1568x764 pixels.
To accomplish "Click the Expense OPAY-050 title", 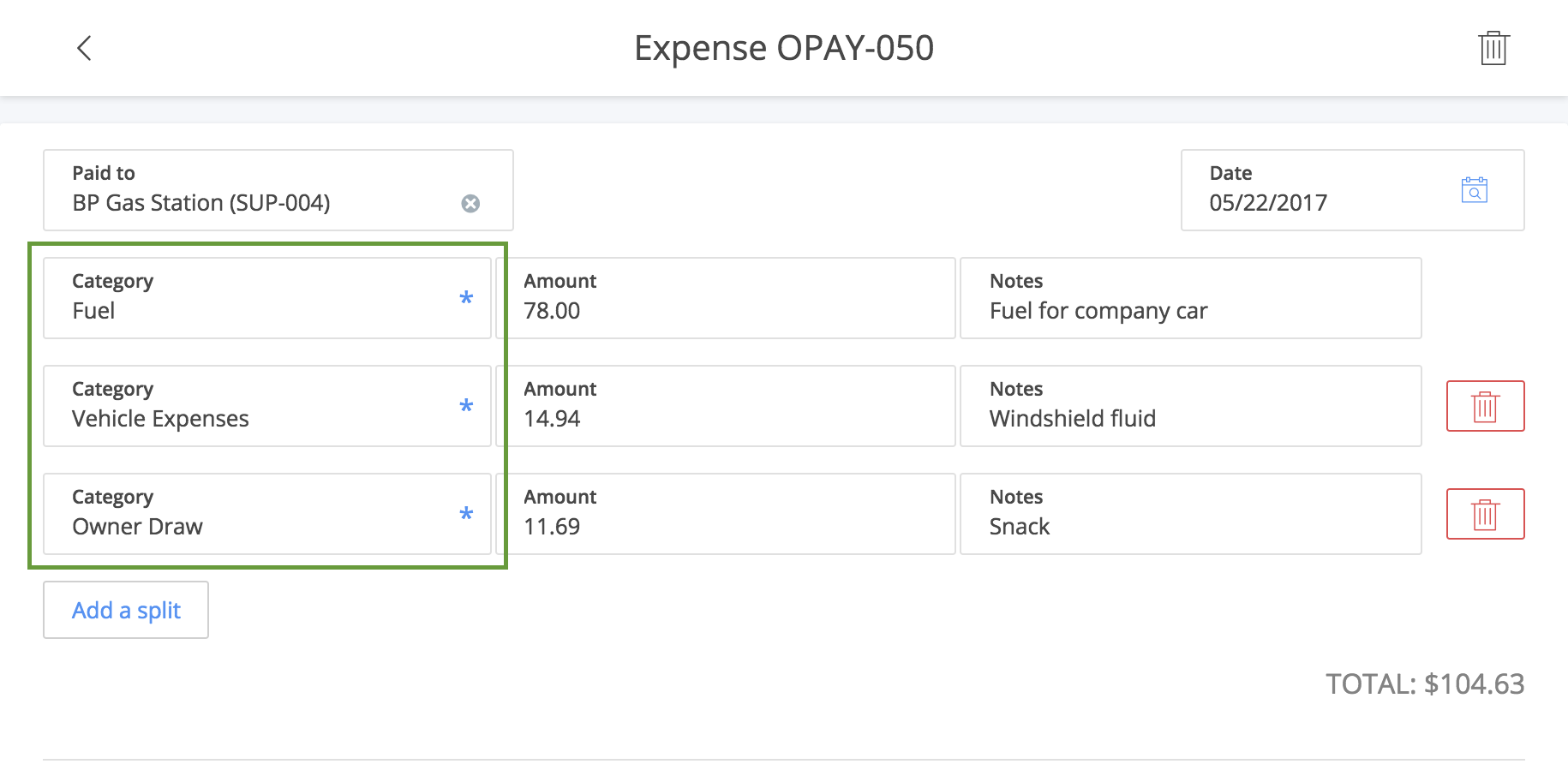I will 784,48.
